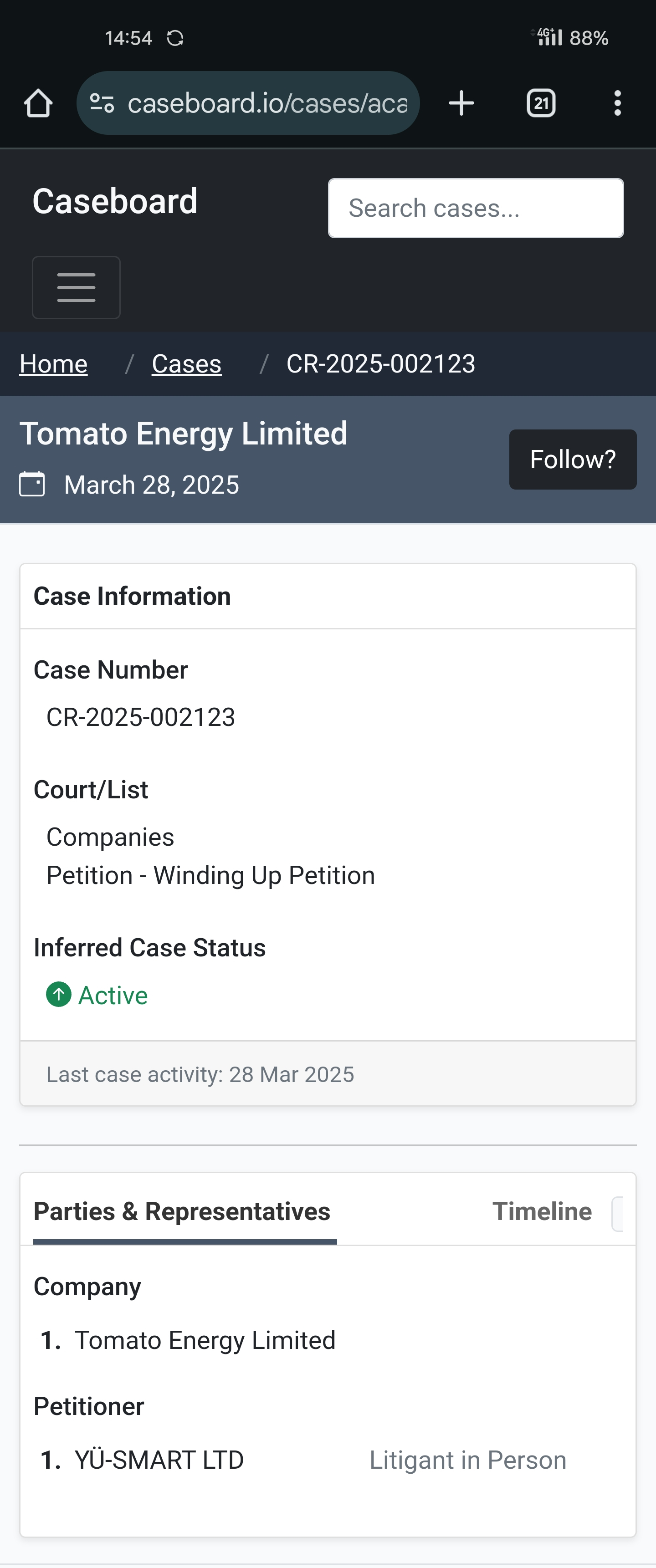Click the Search cases input field
Screen dimensions: 656x1568
[476, 208]
